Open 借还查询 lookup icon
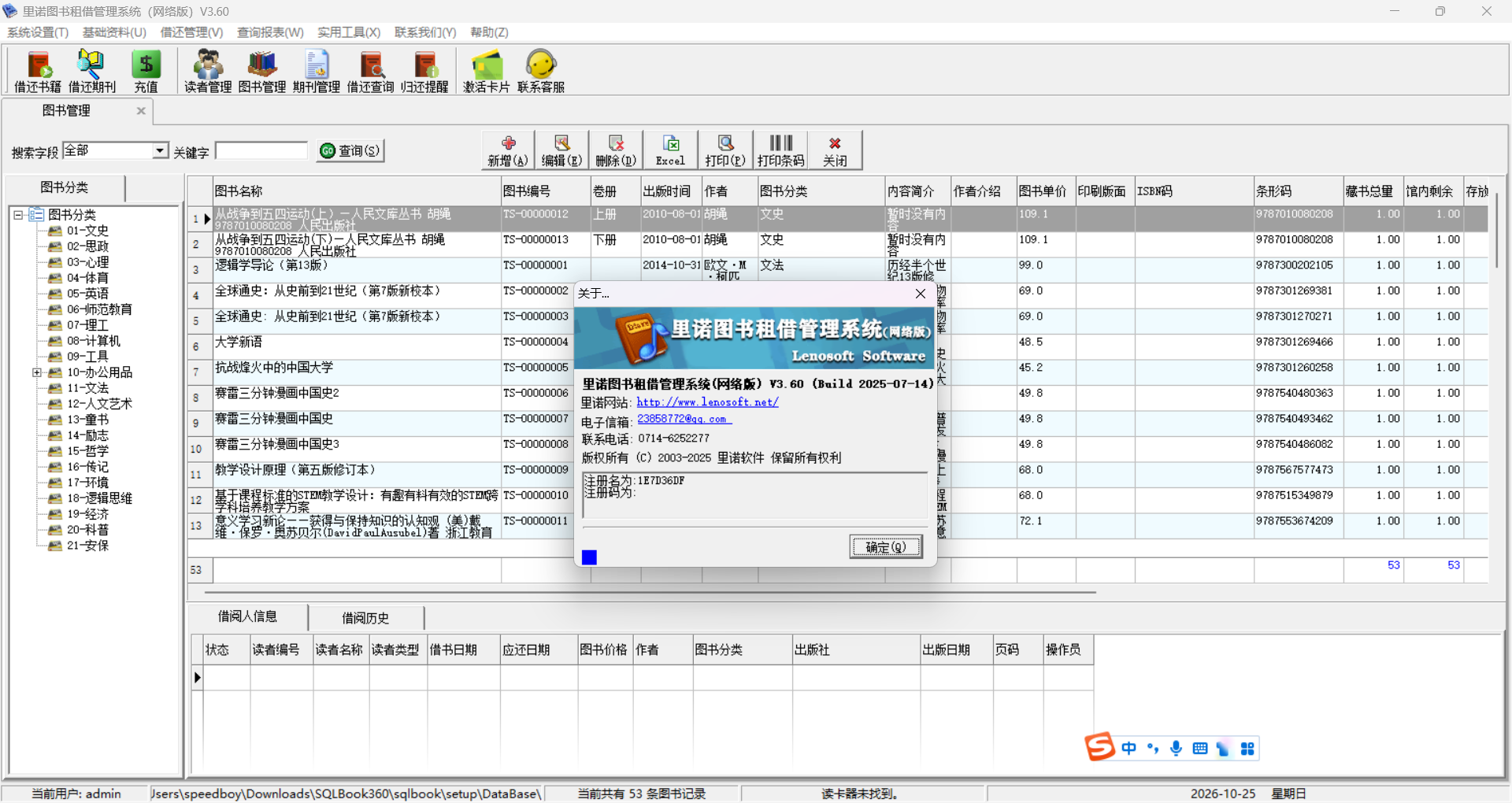This screenshot has height=803, width=1512. (x=371, y=72)
